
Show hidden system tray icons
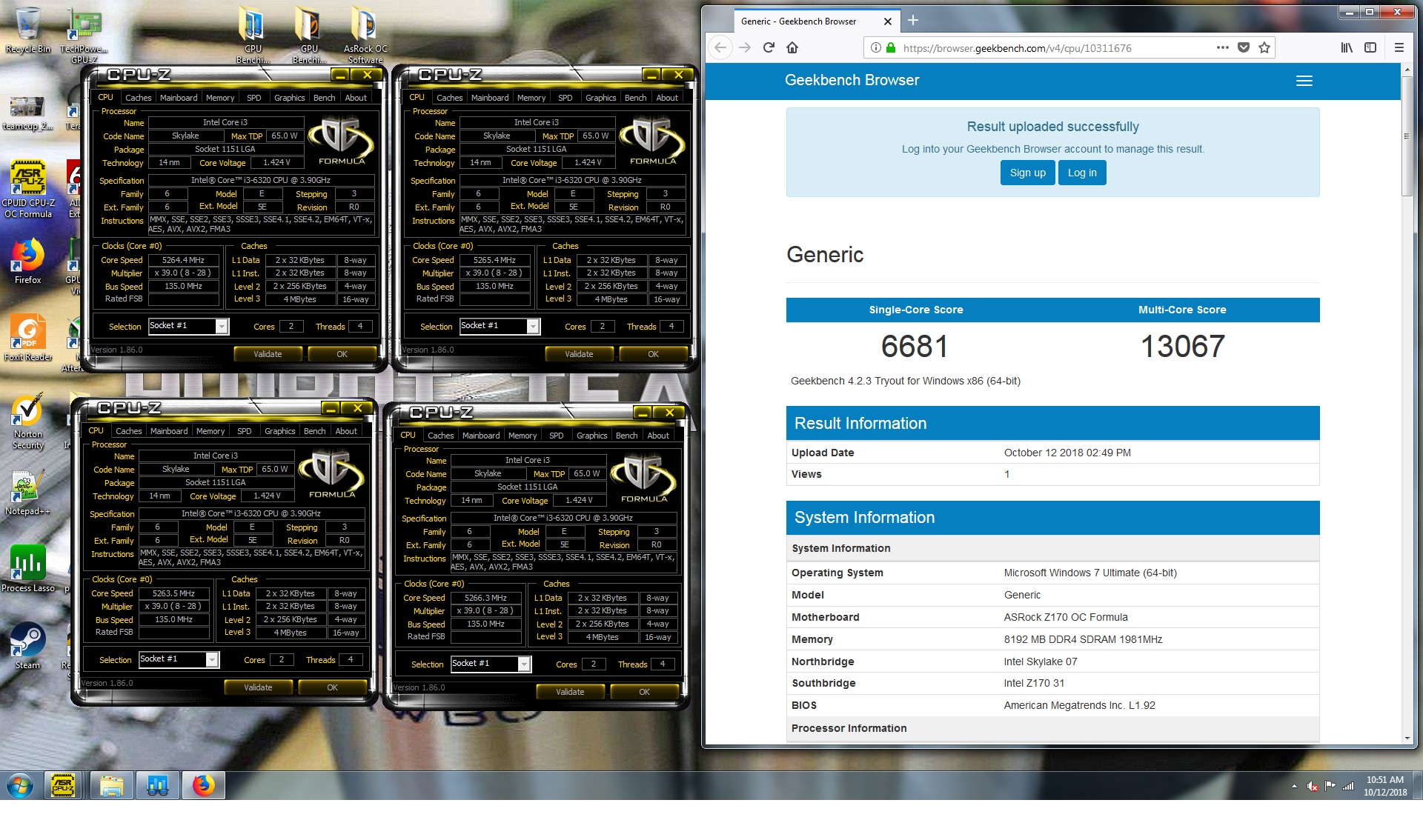tap(1294, 786)
